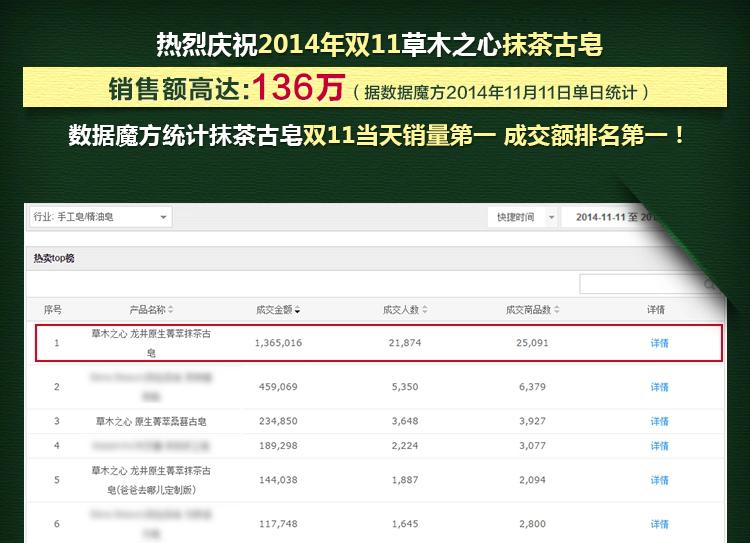
Task: Sort by 成交商品数 column
Action: [x=532, y=310]
